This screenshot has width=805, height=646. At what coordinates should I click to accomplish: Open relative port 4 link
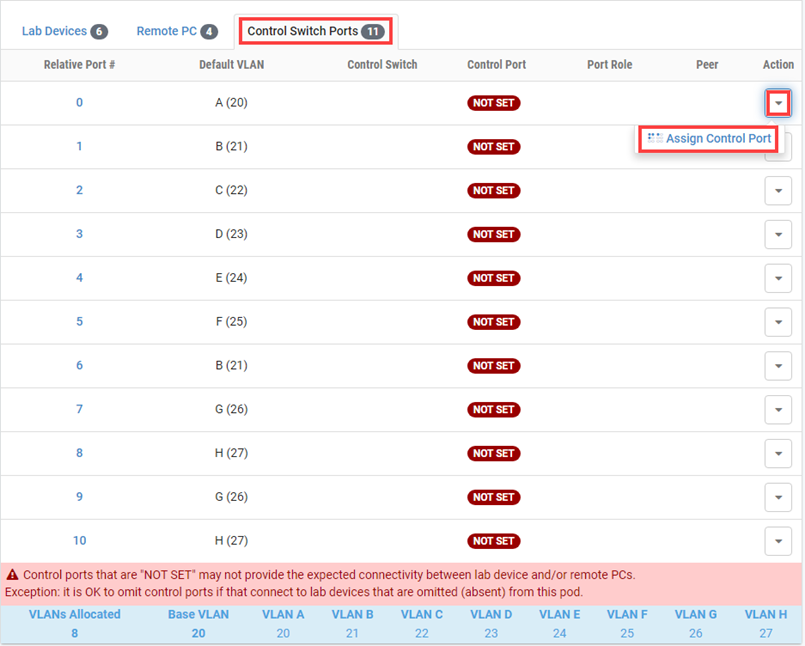coord(80,278)
